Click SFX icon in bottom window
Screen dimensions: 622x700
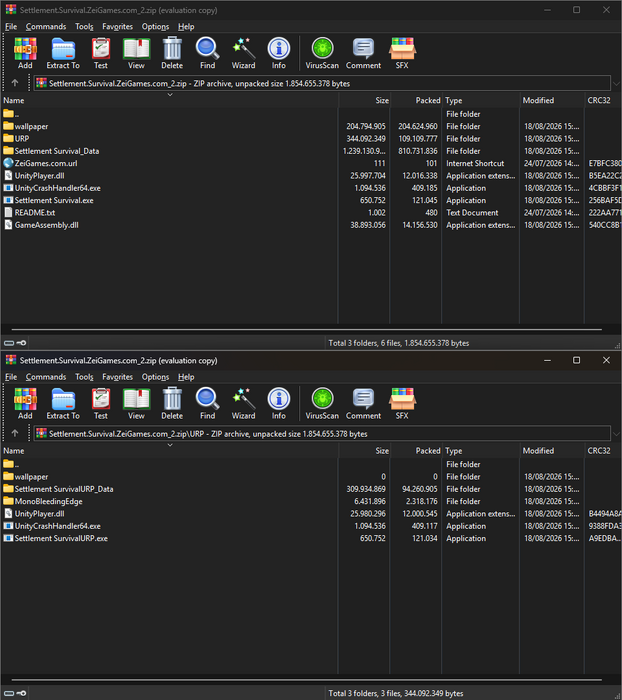(x=402, y=404)
